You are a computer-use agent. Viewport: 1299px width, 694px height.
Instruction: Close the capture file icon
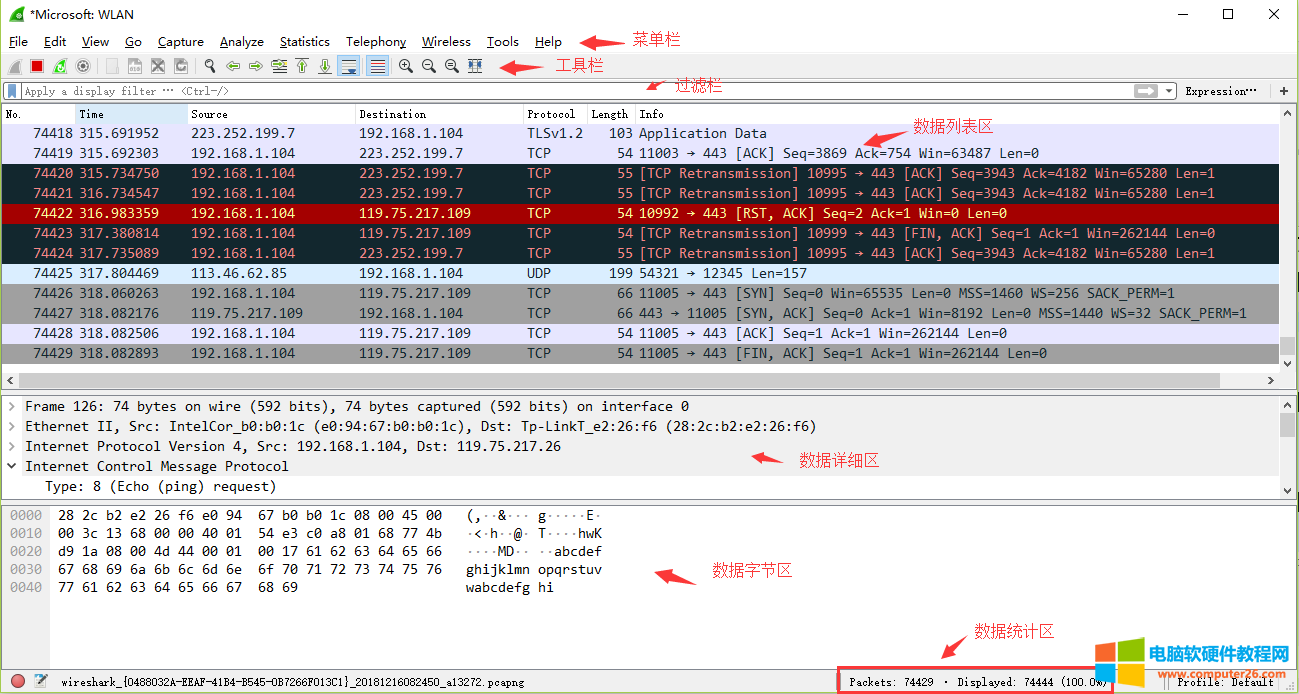pyautogui.click(x=158, y=66)
